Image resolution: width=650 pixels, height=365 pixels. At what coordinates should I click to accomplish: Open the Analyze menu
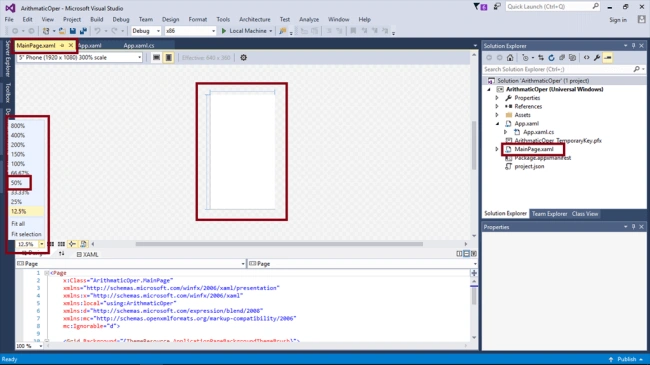click(x=309, y=19)
